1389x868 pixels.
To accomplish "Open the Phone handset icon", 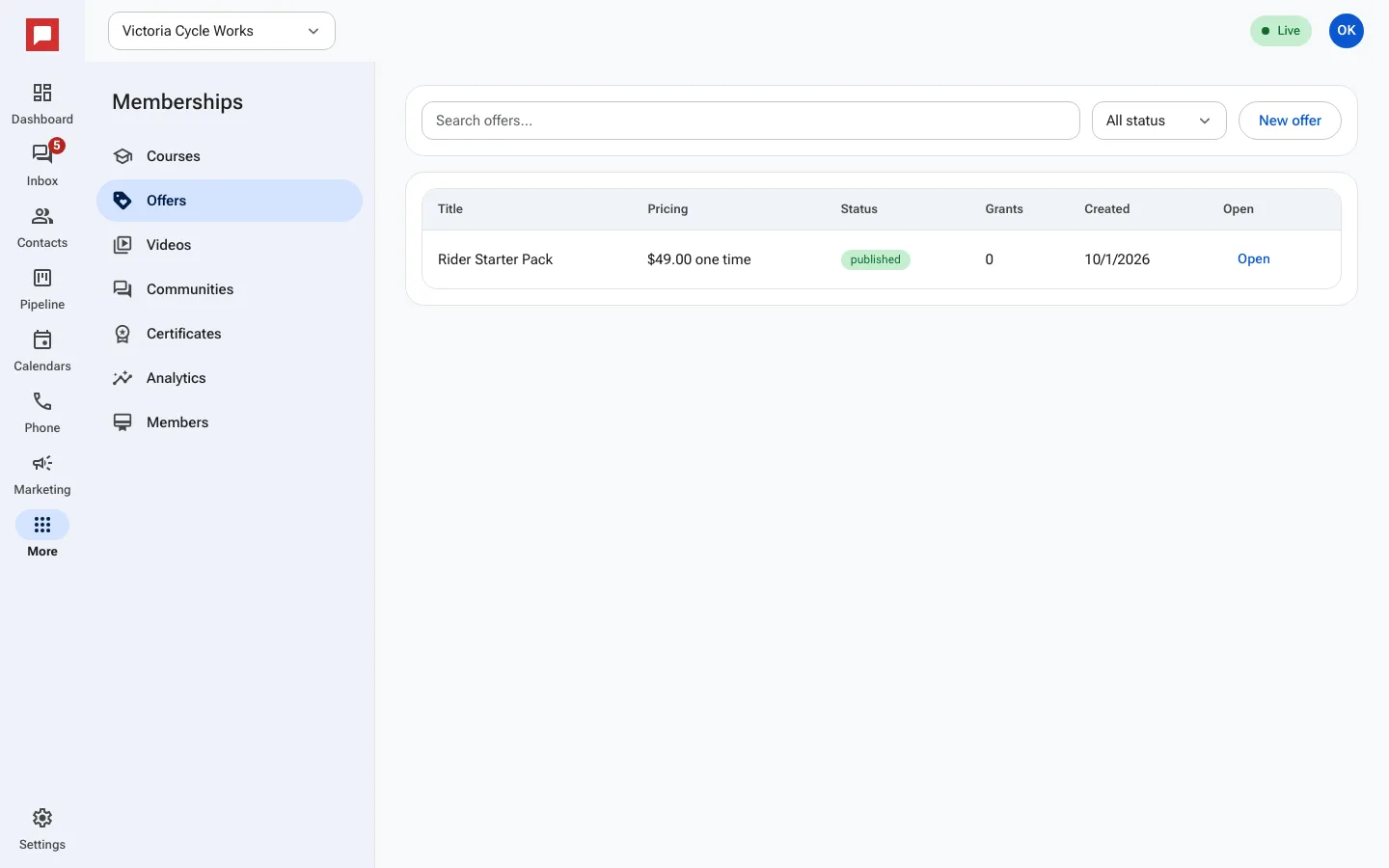I will pyautogui.click(x=42, y=401).
